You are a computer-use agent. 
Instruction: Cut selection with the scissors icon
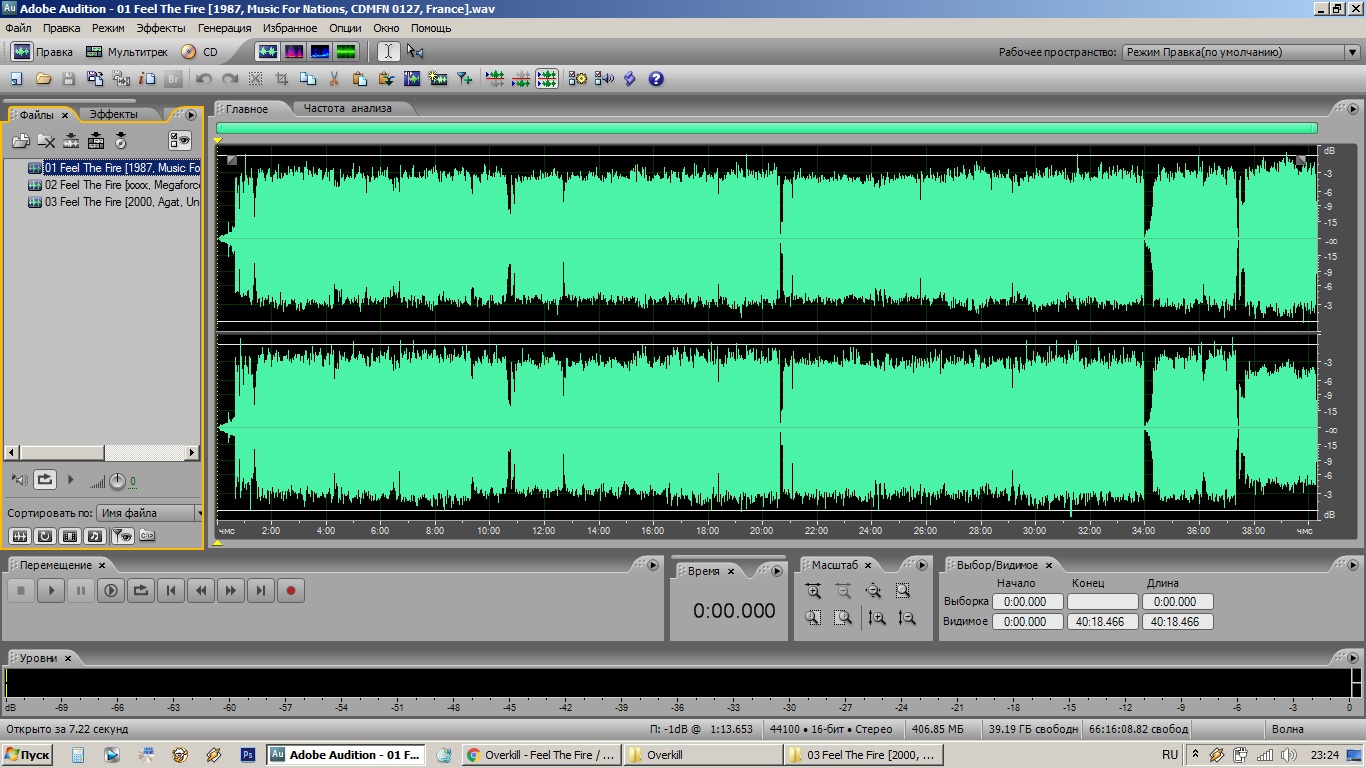point(334,79)
